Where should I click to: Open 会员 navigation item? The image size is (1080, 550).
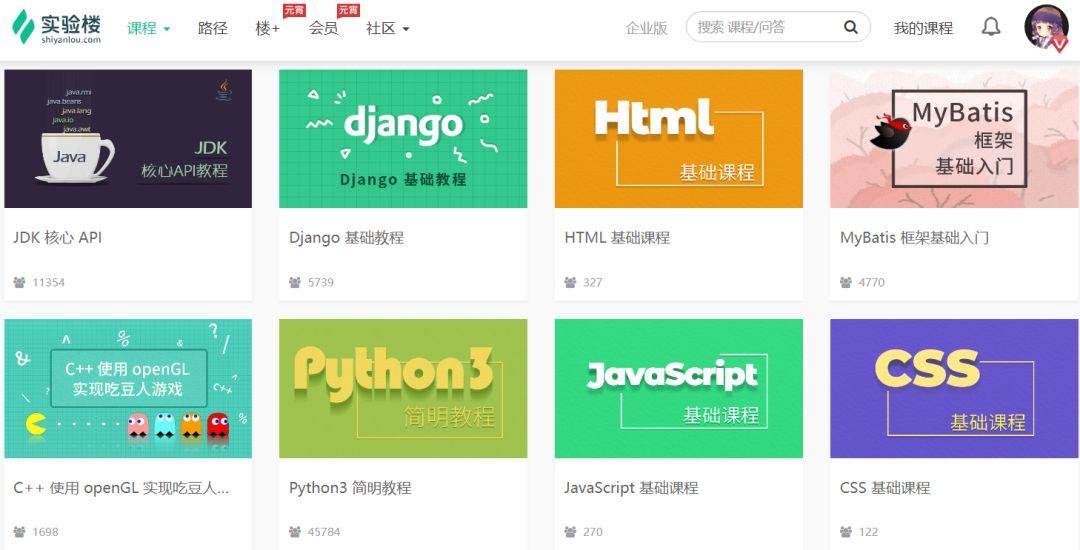[x=323, y=28]
